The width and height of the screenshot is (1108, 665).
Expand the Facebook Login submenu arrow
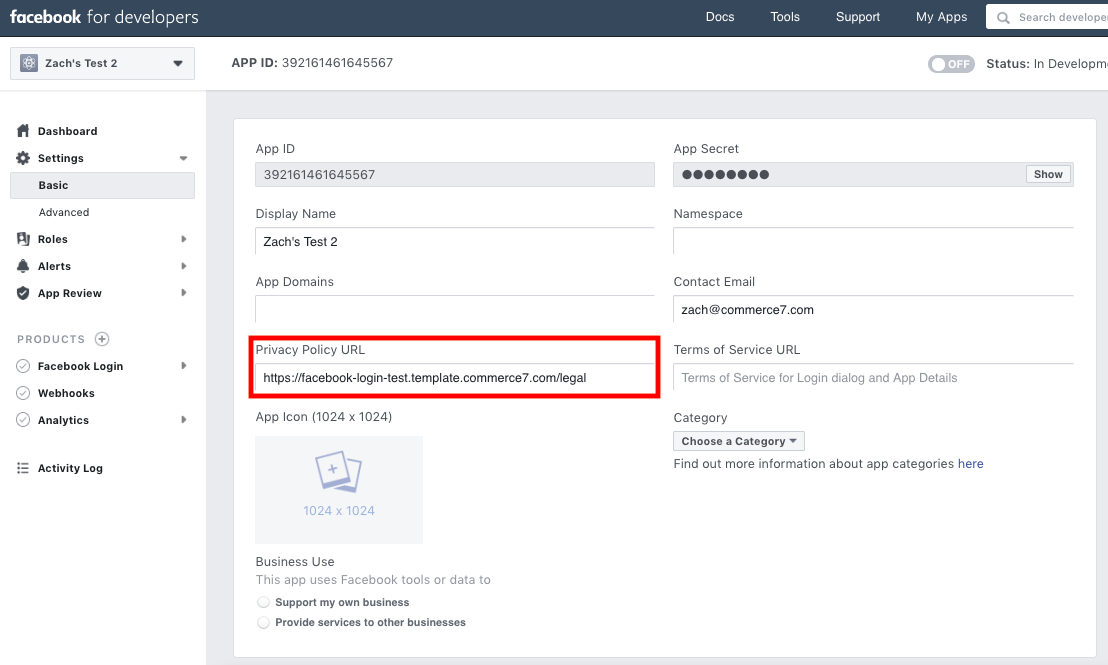click(x=184, y=366)
